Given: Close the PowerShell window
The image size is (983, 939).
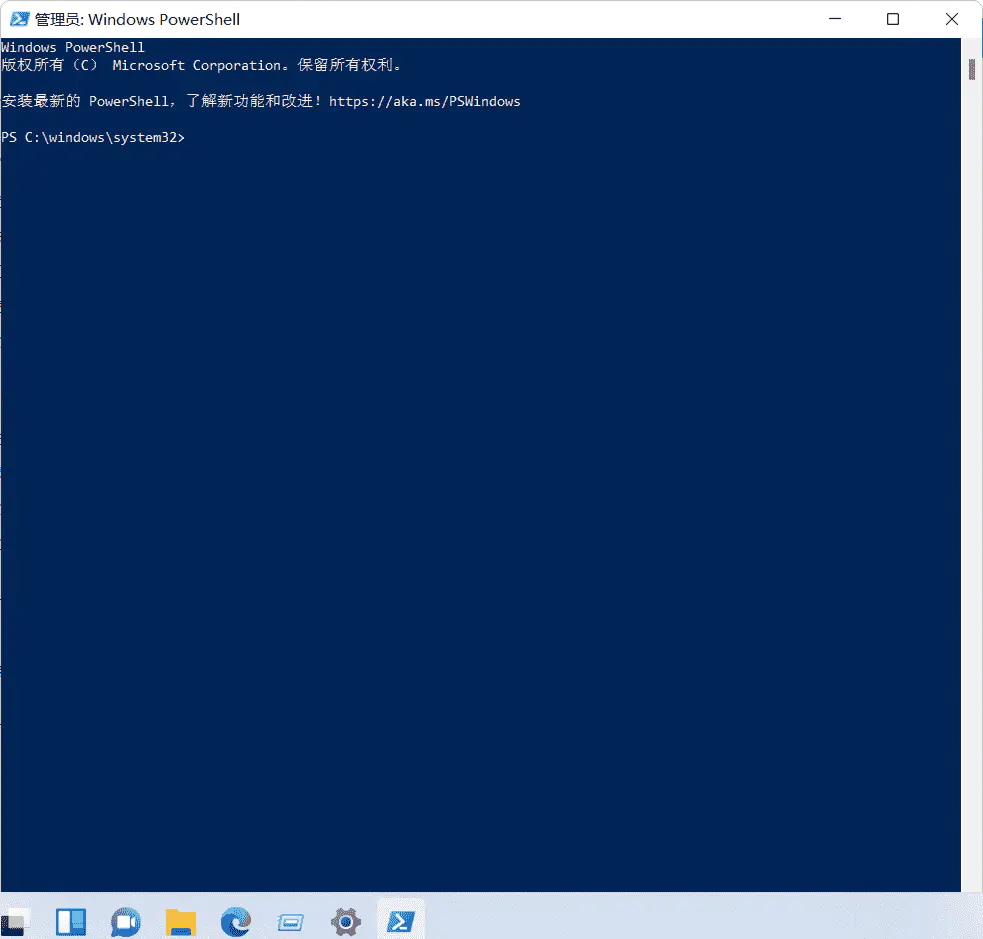Looking at the screenshot, I should 952,19.
